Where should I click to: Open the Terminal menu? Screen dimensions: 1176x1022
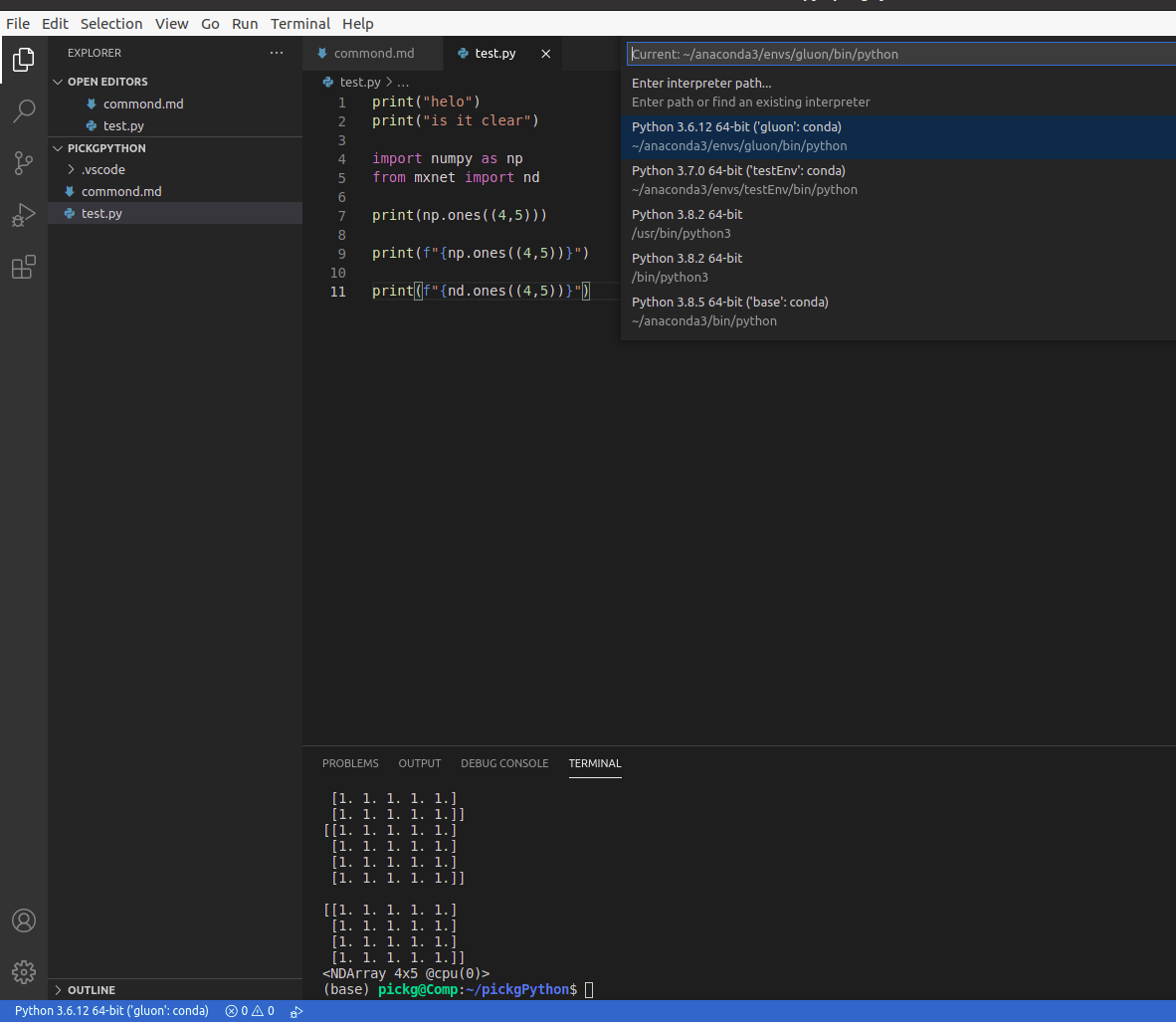point(300,24)
